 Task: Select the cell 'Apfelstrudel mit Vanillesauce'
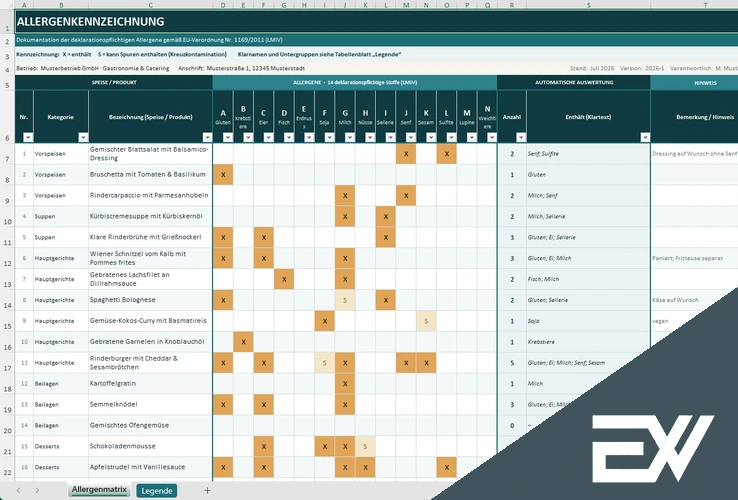(150, 468)
